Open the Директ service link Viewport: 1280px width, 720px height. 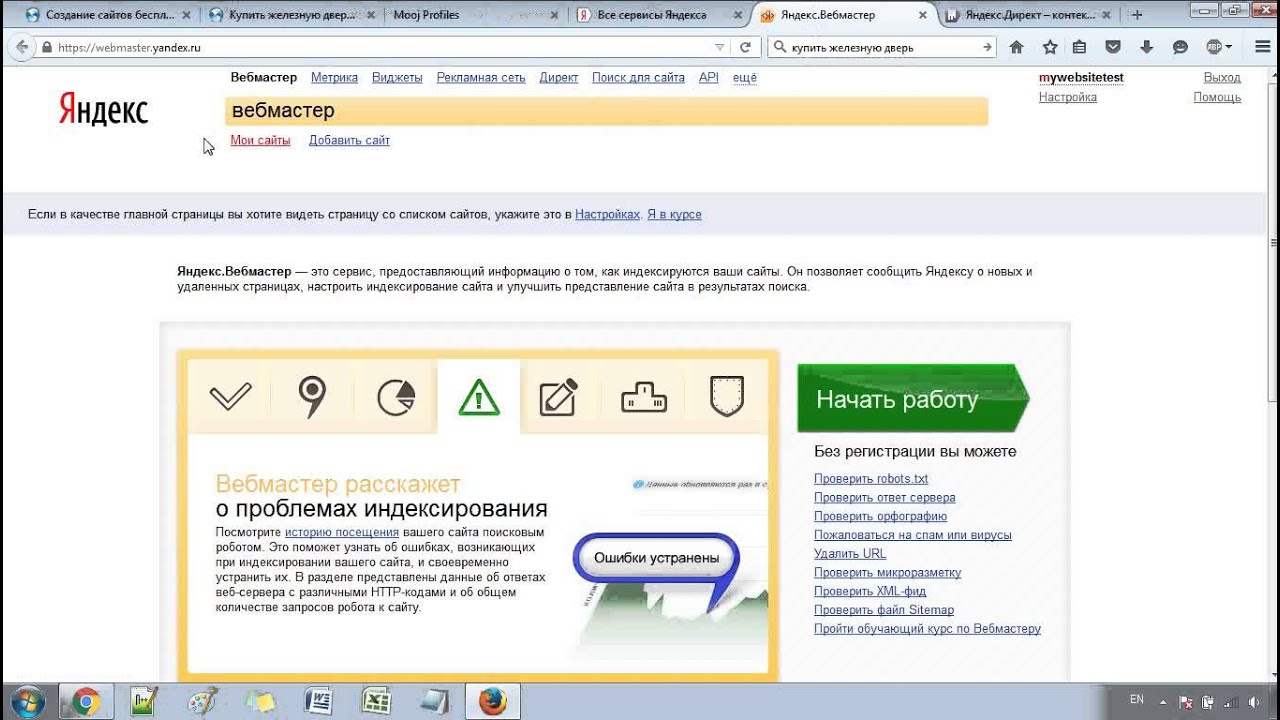click(559, 77)
